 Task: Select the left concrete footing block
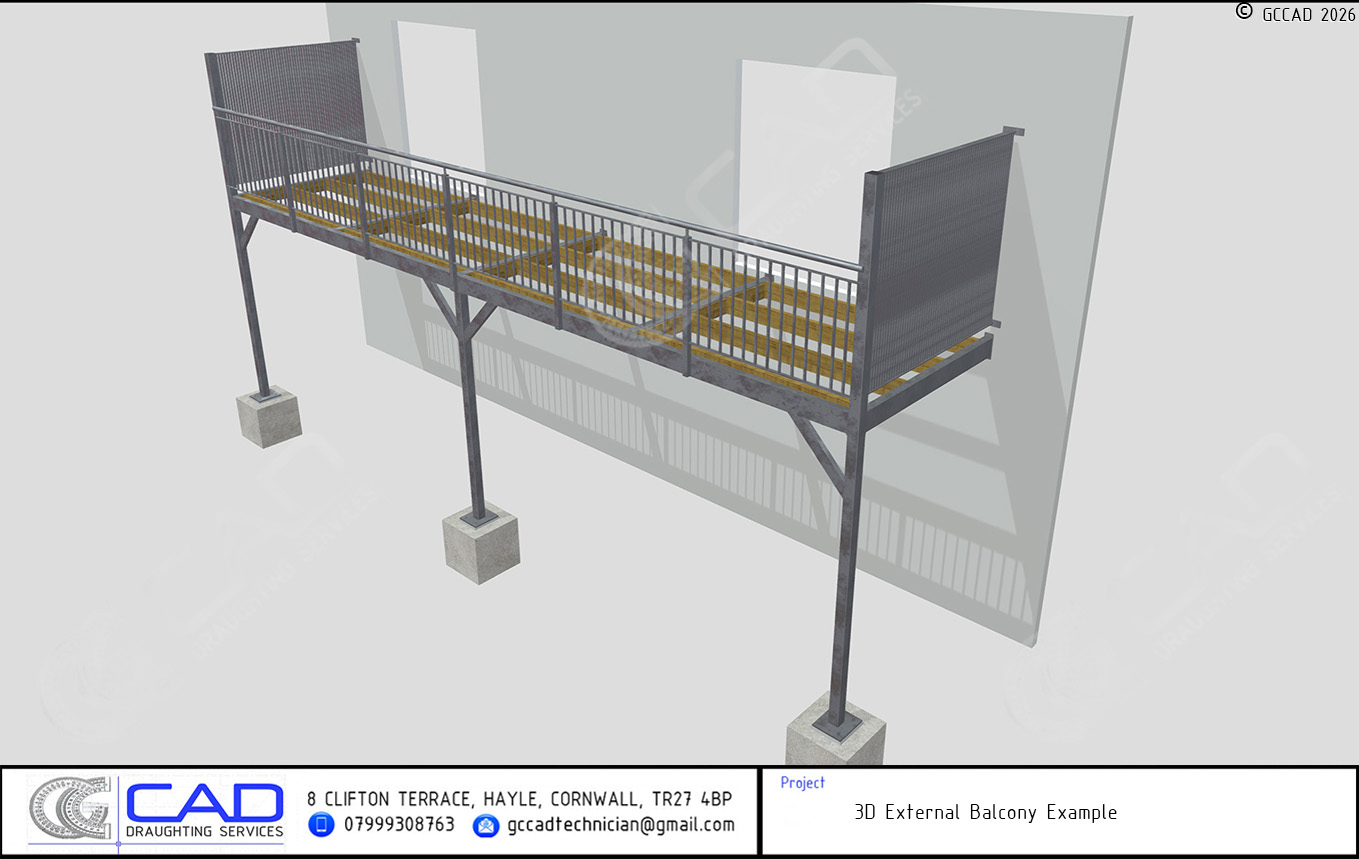point(268,416)
